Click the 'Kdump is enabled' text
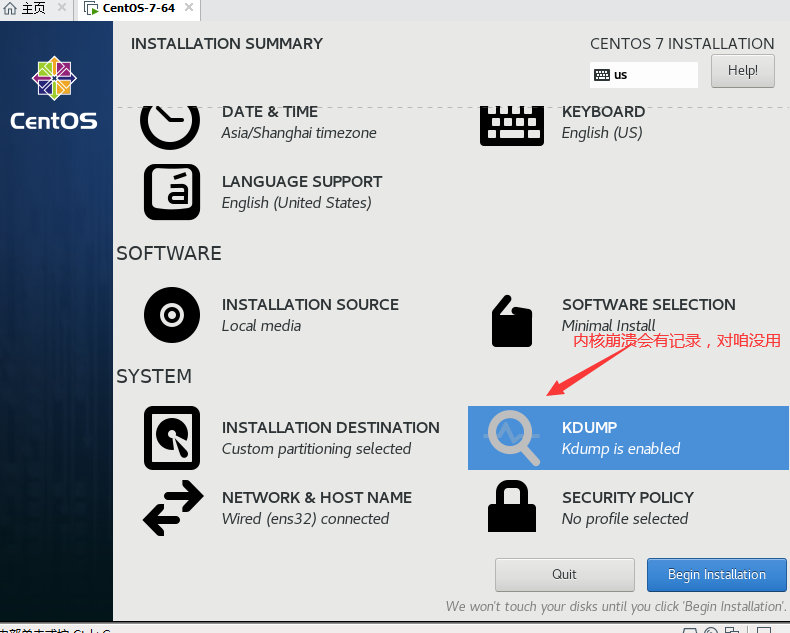790x633 pixels. pos(621,449)
